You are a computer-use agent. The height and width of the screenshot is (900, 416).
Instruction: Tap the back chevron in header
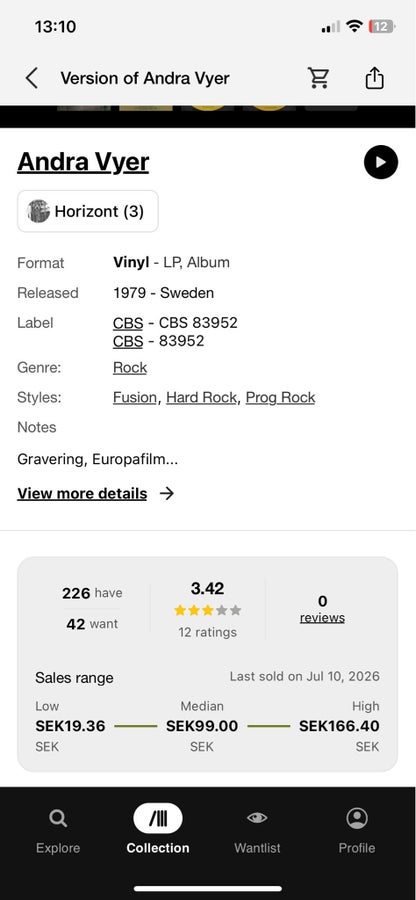coord(32,78)
